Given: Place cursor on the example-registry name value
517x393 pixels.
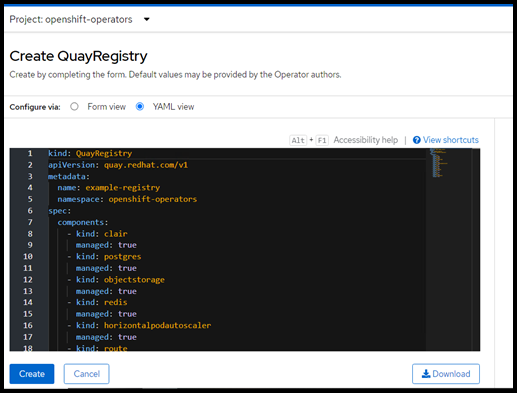Looking at the screenshot, I should click(123, 188).
